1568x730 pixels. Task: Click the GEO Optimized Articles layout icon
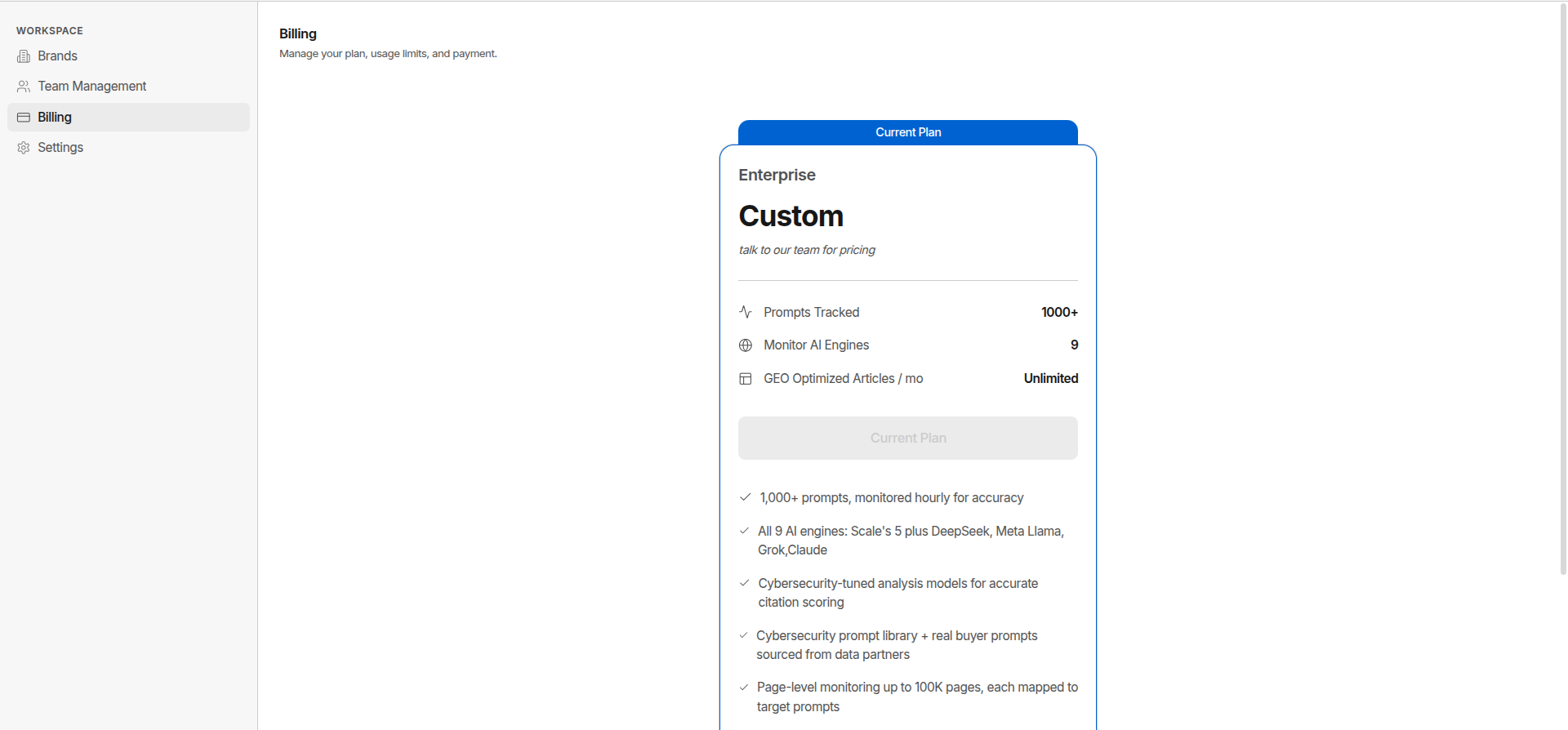coord(746,379)
